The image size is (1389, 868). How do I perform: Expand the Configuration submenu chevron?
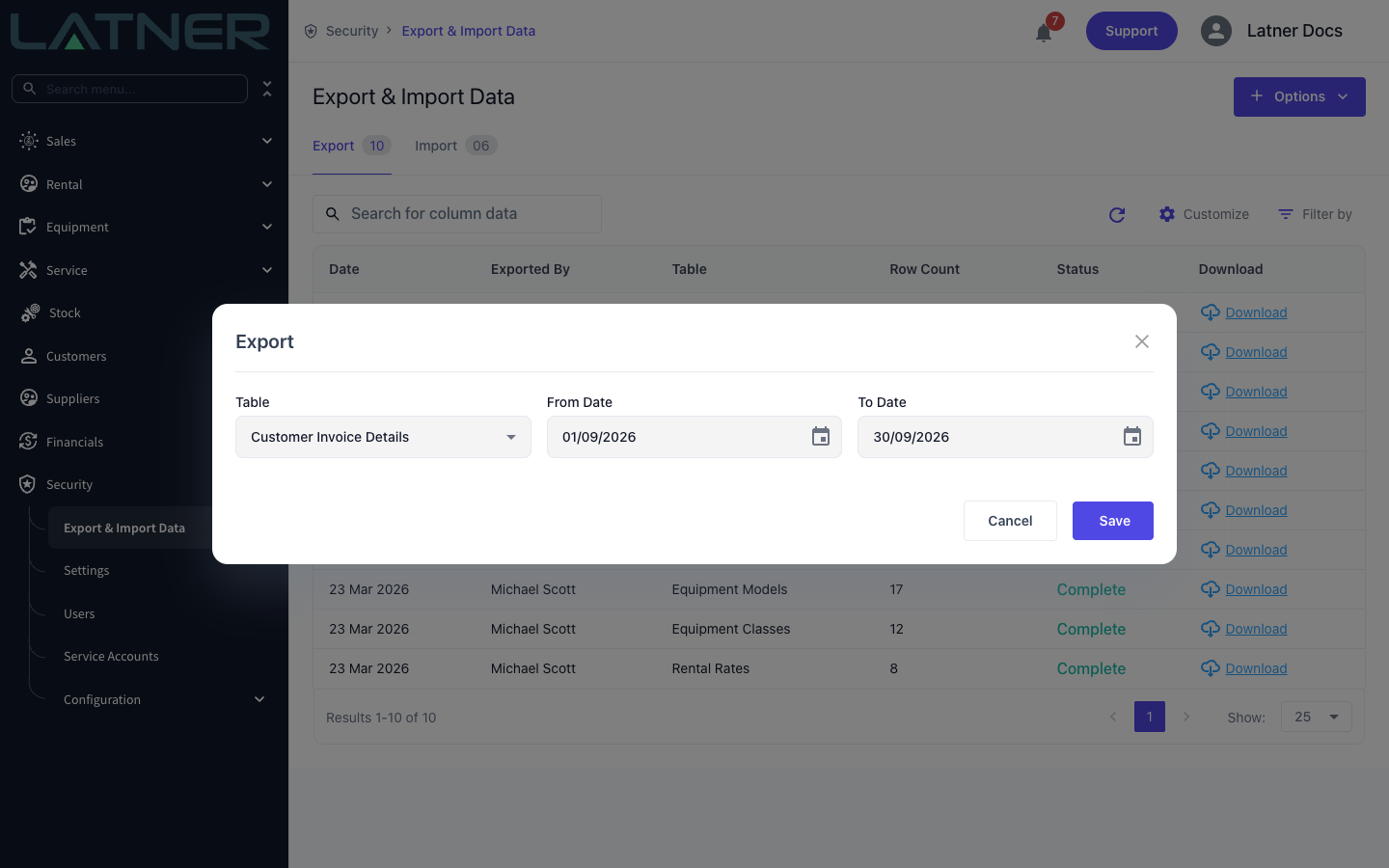(259, 699)
